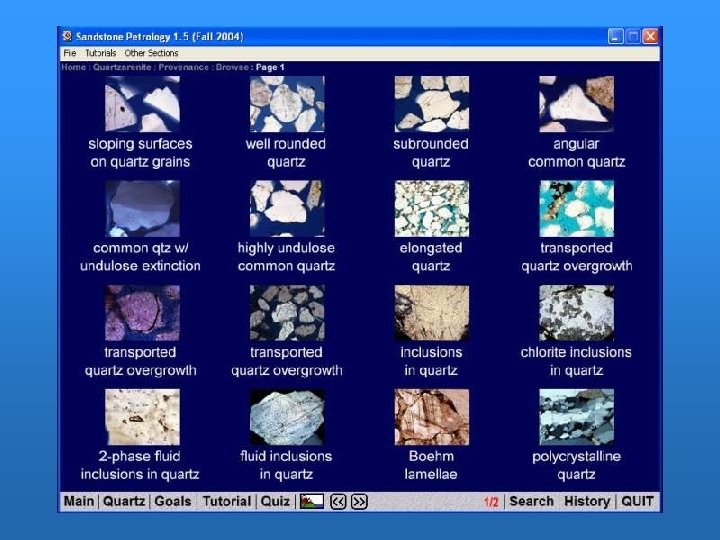Open the teal-background 'transported quartz overgrowth' thumbnail
720x540 pixels.
(x=576, y=208)
